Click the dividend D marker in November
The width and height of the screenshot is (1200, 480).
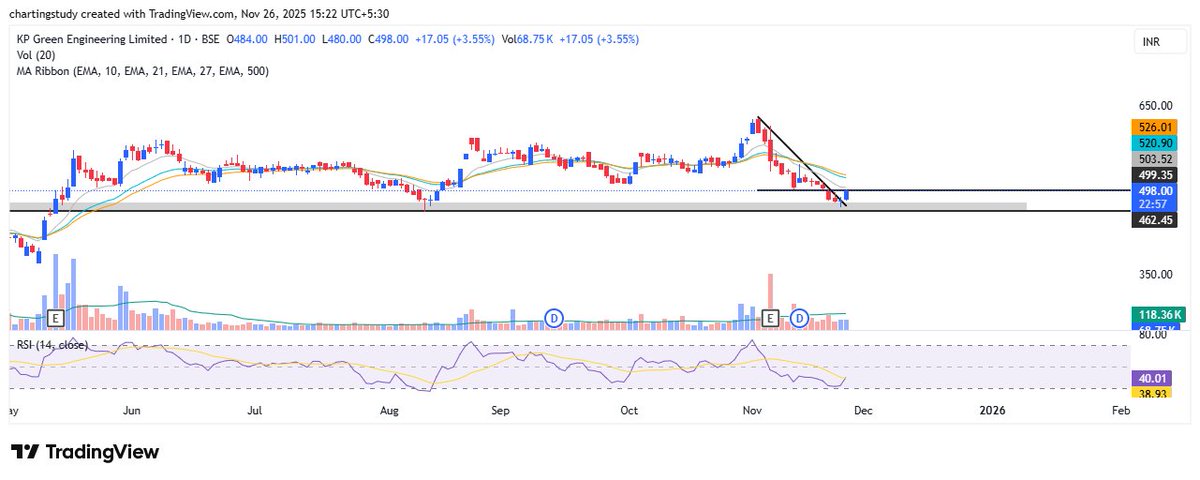[799, 318]
